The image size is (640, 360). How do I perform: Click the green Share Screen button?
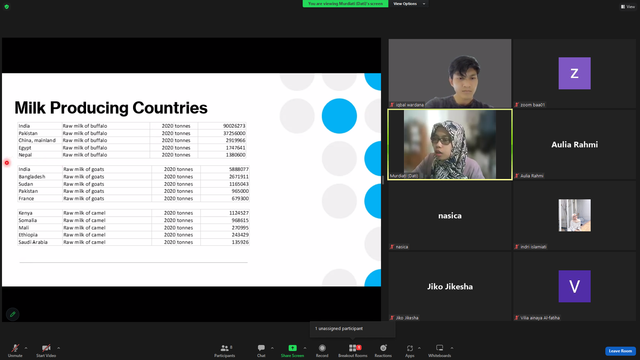[x=292, y=350]
